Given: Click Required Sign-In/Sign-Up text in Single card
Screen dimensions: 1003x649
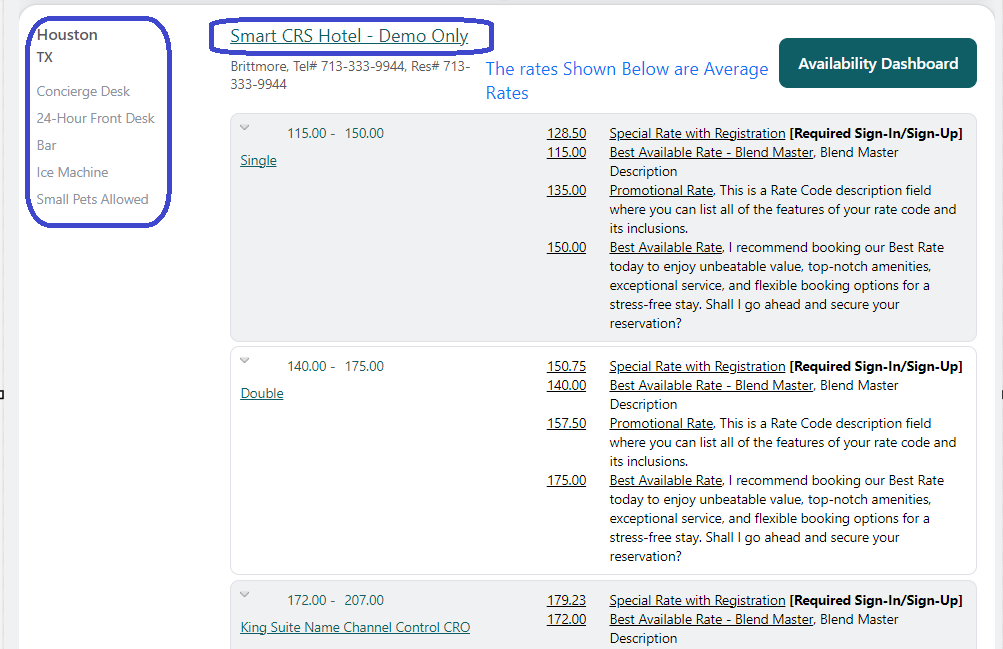Looking at the screenshot, I should click(x=876, y=133).
